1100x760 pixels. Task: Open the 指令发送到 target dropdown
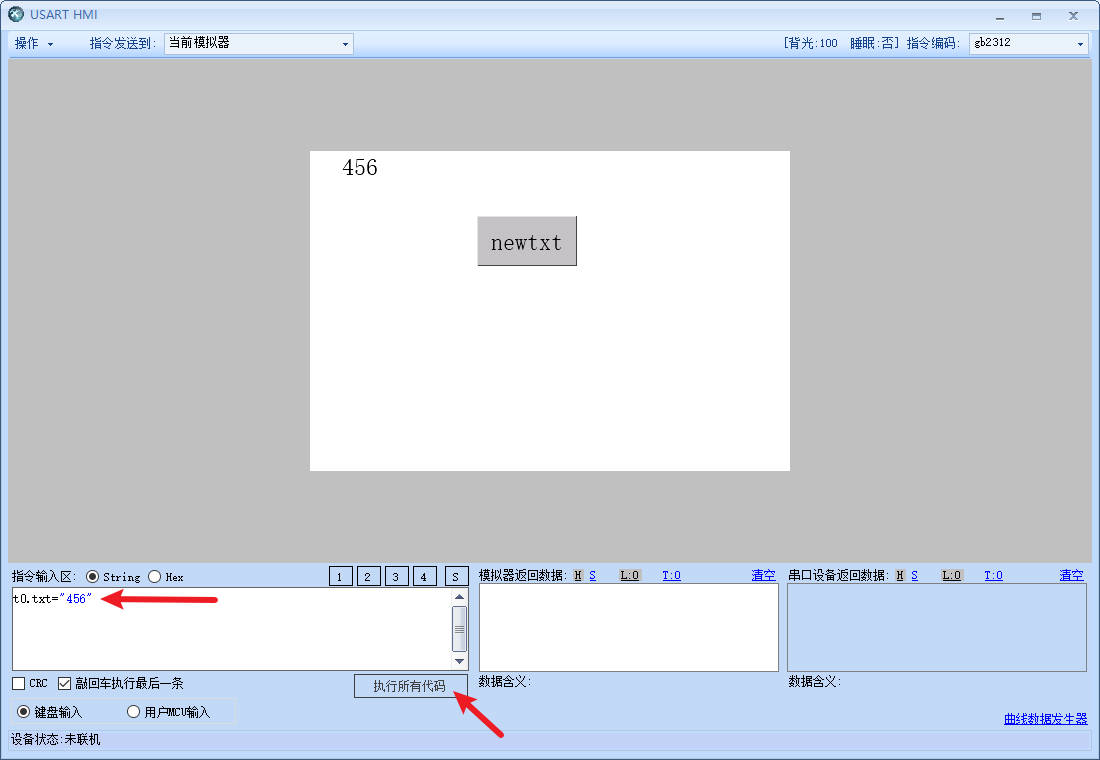pyautogui.click(x=258, y=44)
